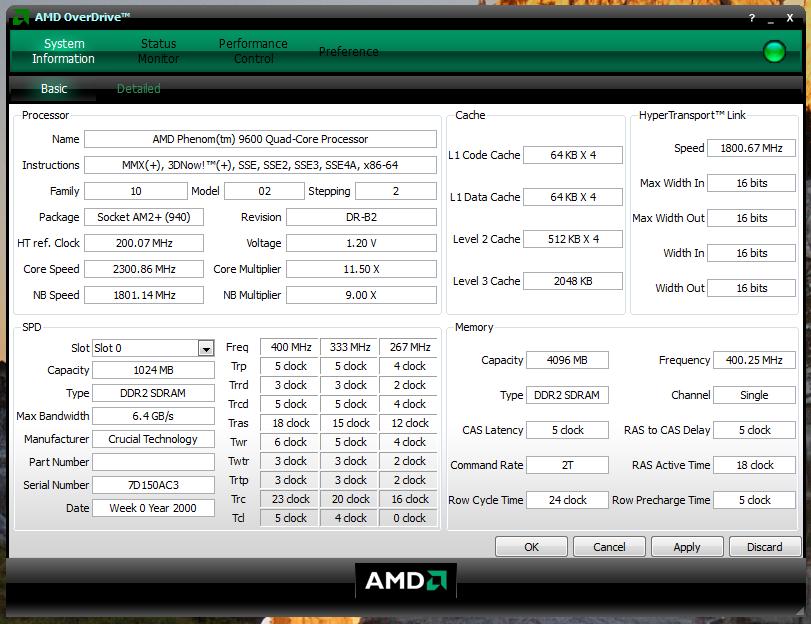811x624 pixels.
Task: Click the Max Bandwidth value 6.4 GB/s
Action: pos(153,416)
